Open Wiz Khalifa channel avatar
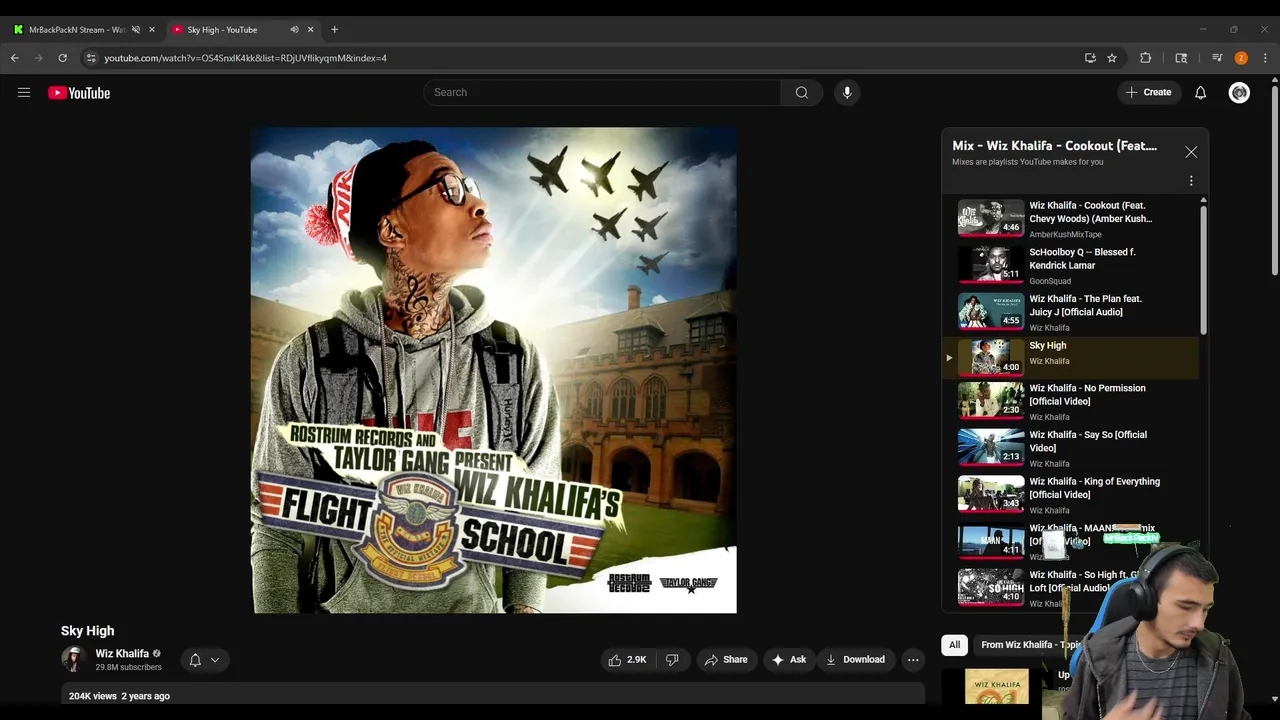Screen dimensions: 1280x720 point(73,660)
